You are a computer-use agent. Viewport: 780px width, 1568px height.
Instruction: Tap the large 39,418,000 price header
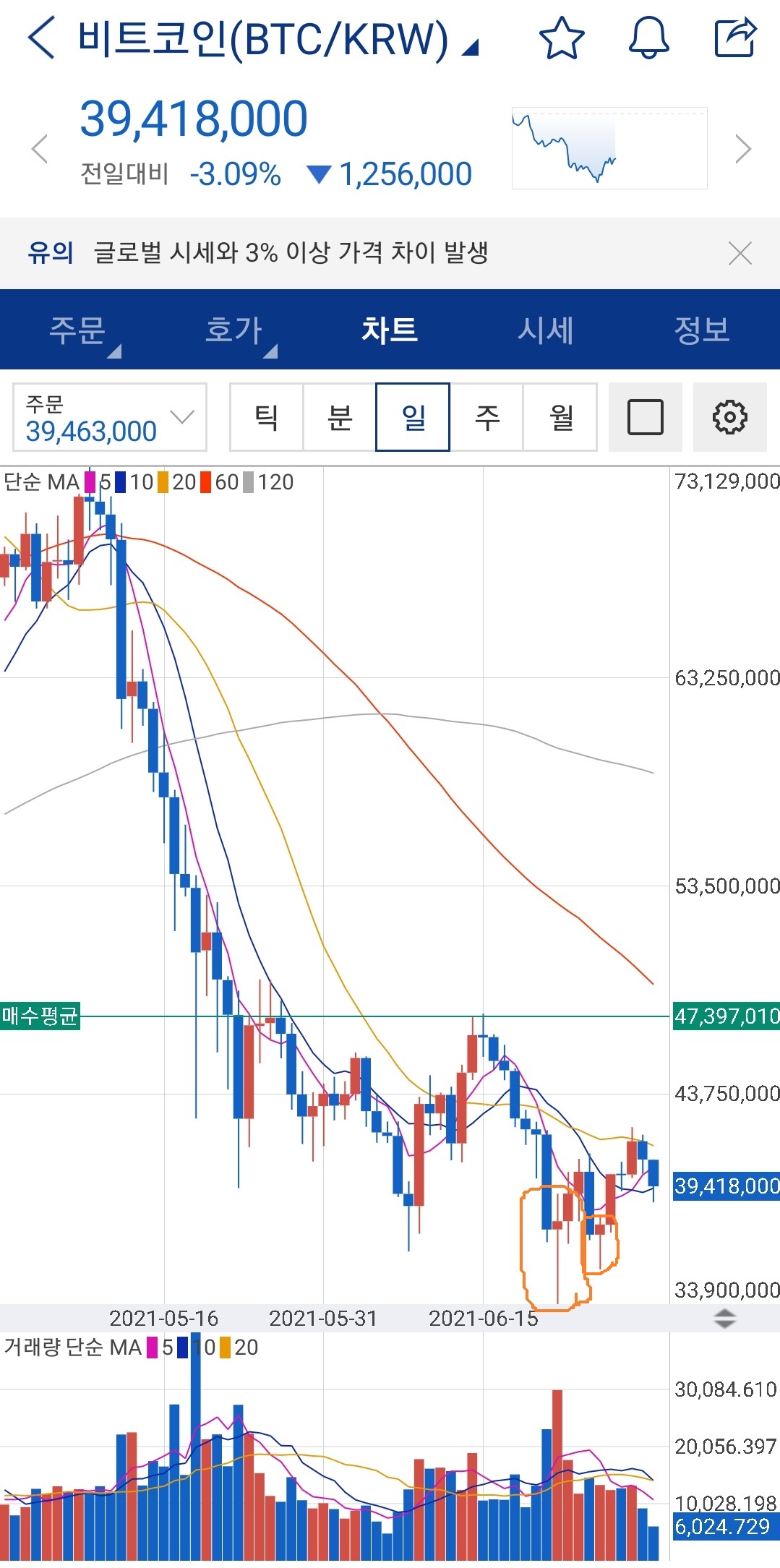pyautogui.click(x=194, y=119)
